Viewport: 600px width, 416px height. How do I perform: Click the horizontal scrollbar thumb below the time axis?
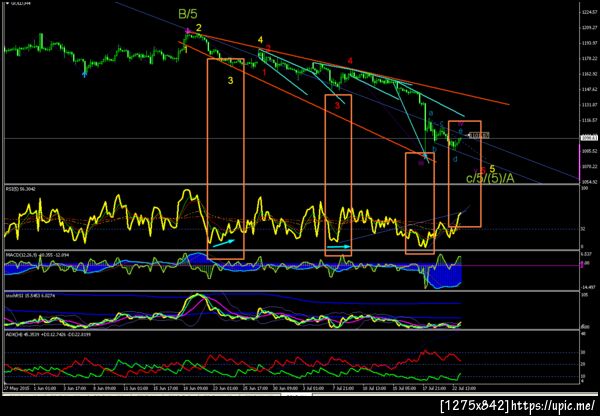point(297,394)
